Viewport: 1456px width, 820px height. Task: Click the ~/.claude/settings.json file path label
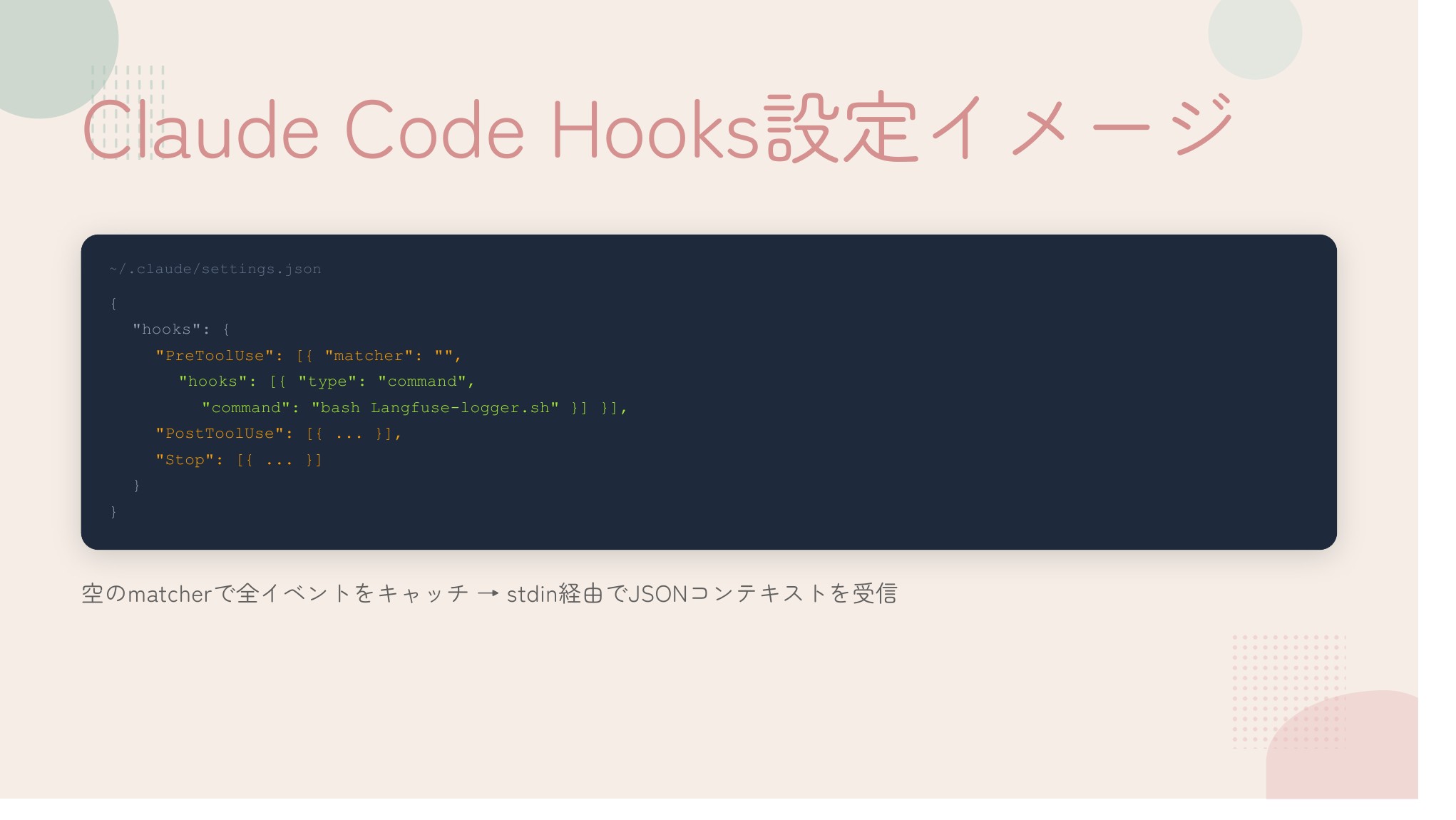pos(215,270)
